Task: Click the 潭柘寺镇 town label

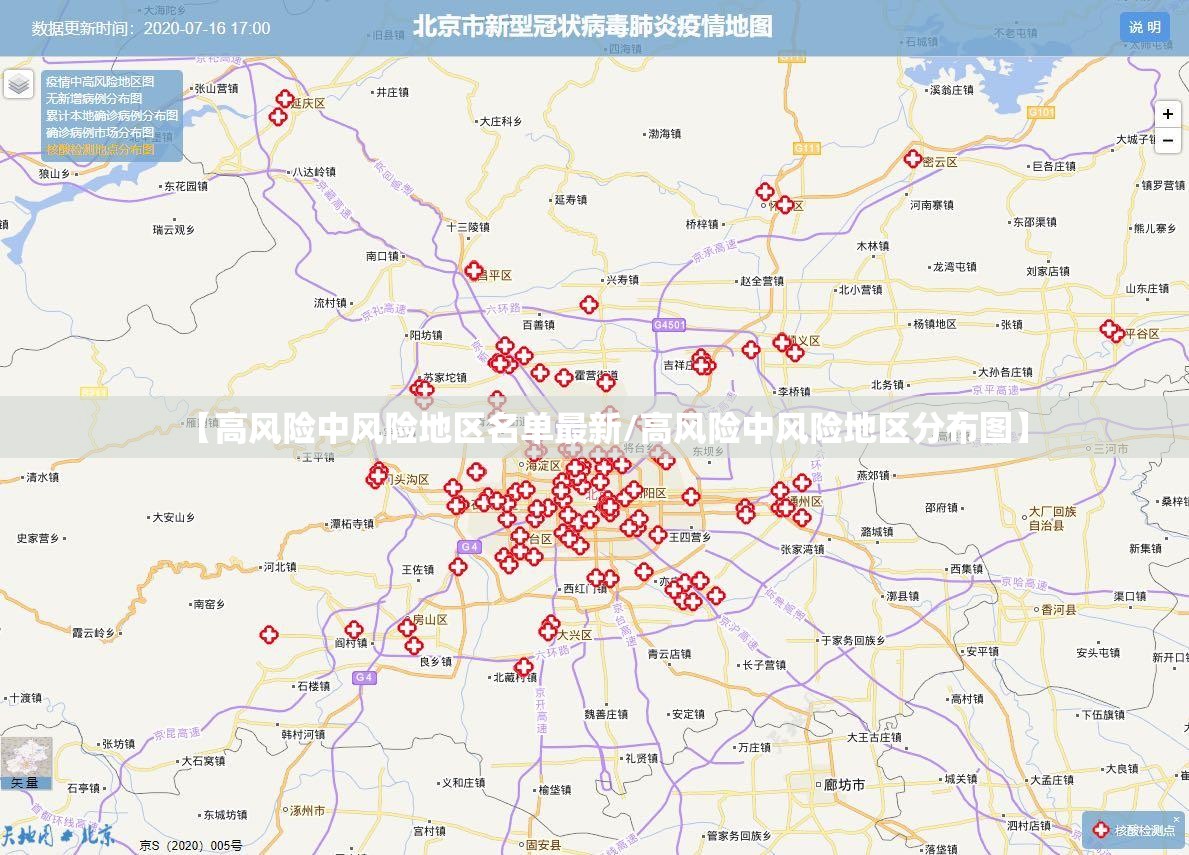Action: 352,524
